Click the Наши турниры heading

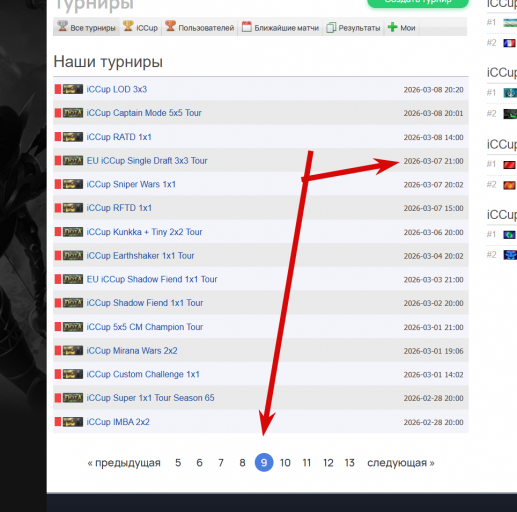click(108, 62)
